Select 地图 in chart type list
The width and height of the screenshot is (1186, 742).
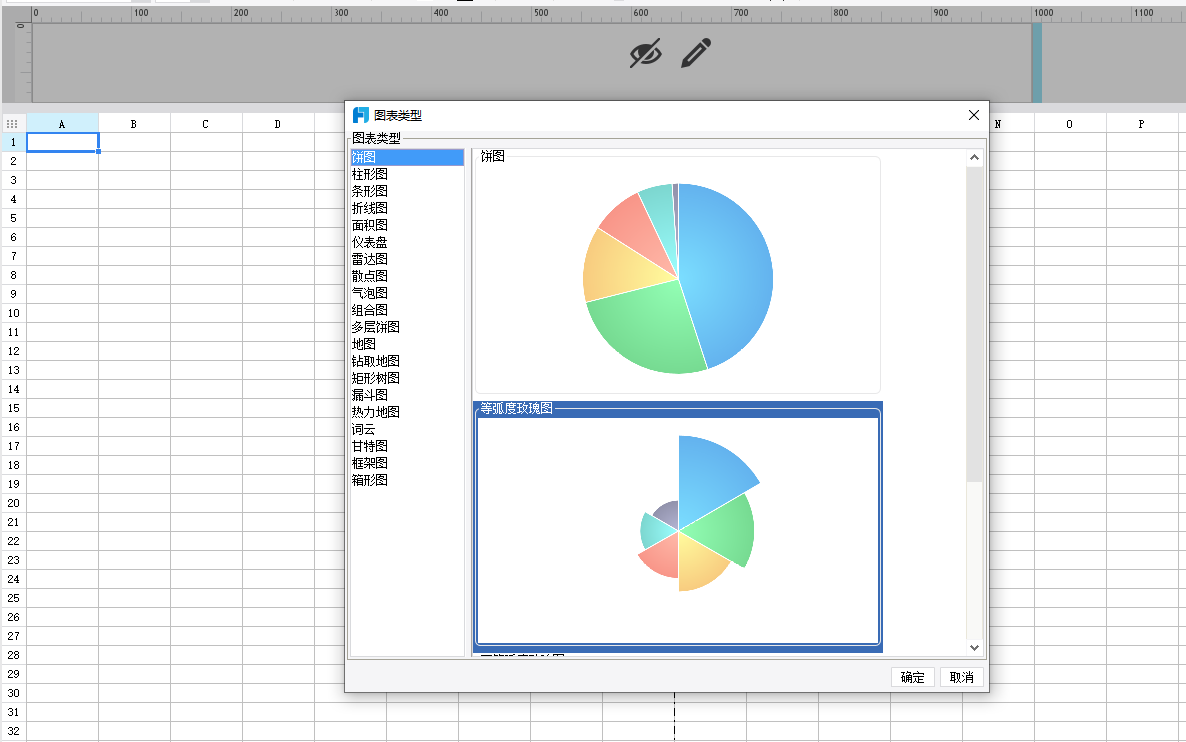[x=407, y=344]
